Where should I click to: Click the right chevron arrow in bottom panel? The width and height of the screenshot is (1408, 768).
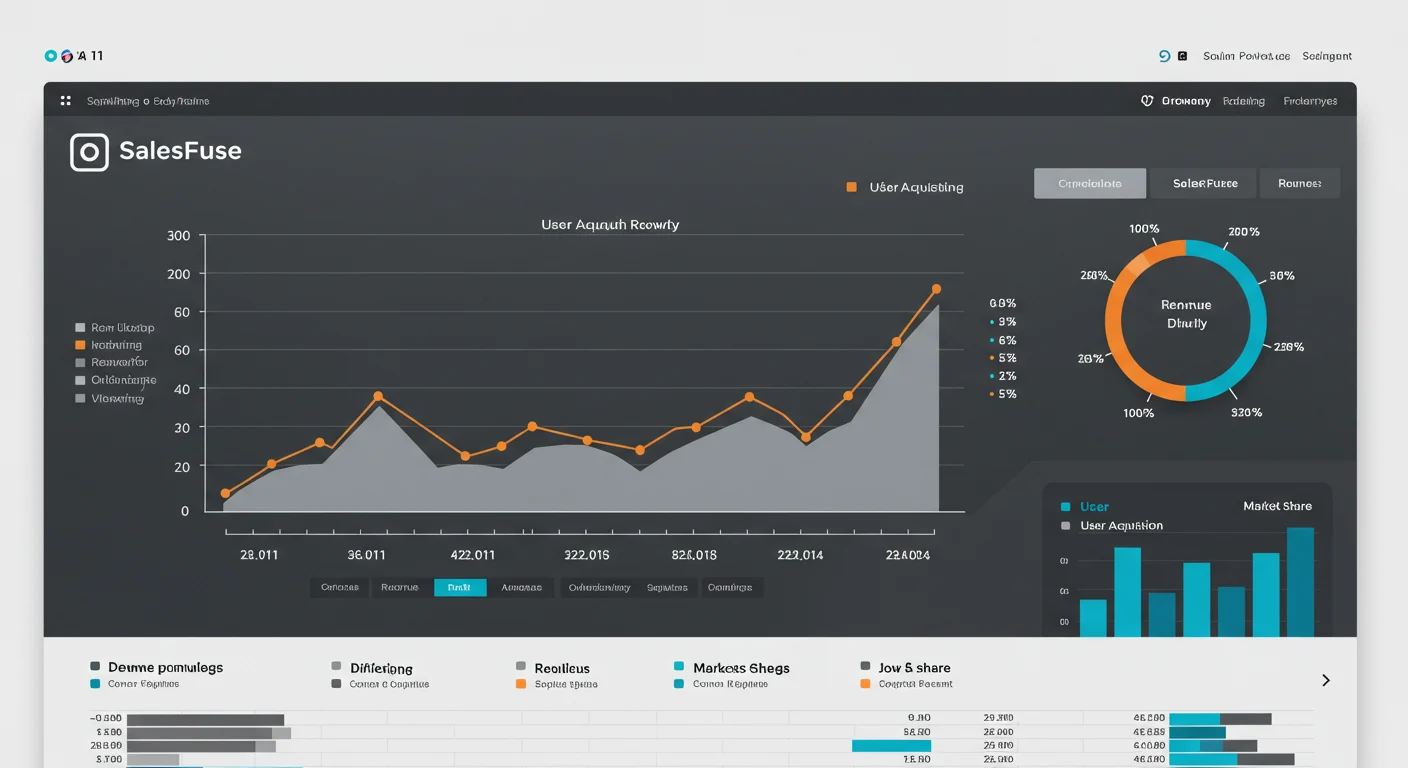tap(1326, 680)
